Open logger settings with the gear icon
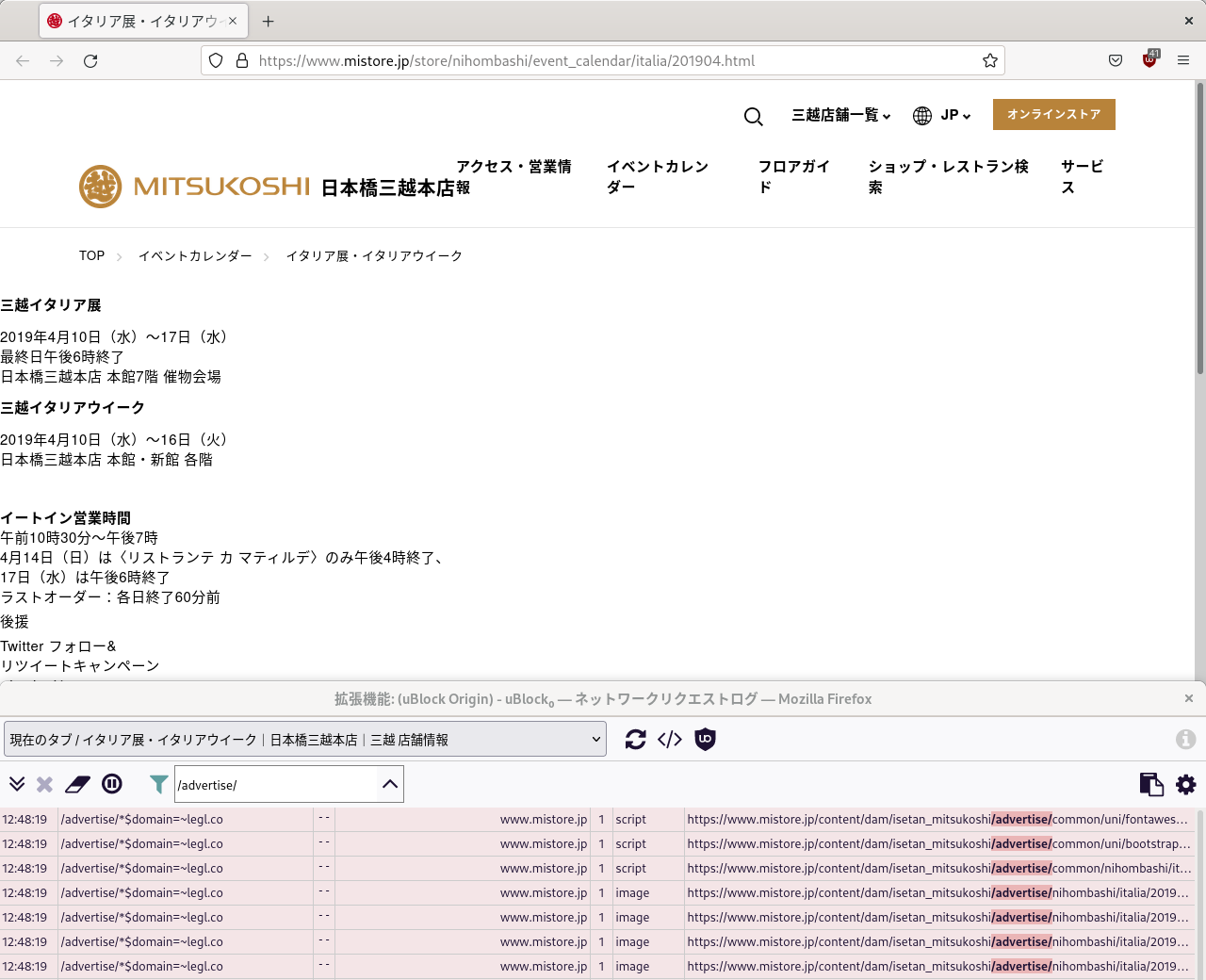The height and width of the screenshot is (980, 1206). click(x=1184, y=784)
